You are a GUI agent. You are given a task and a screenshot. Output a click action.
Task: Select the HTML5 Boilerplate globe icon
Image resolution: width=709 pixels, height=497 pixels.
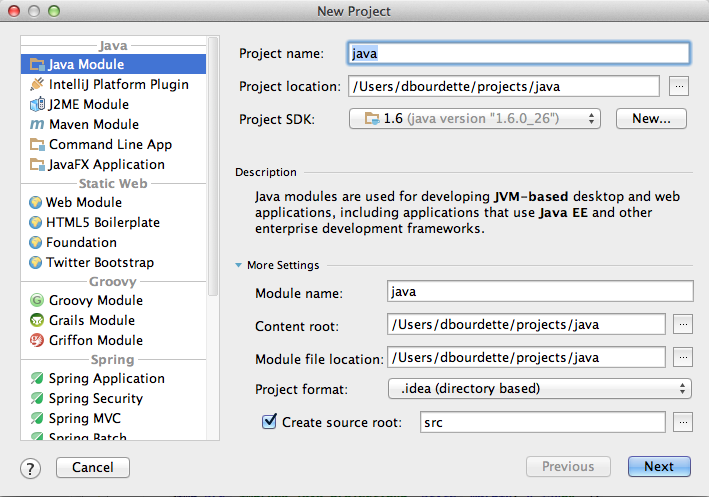click(x=35, y=222)
